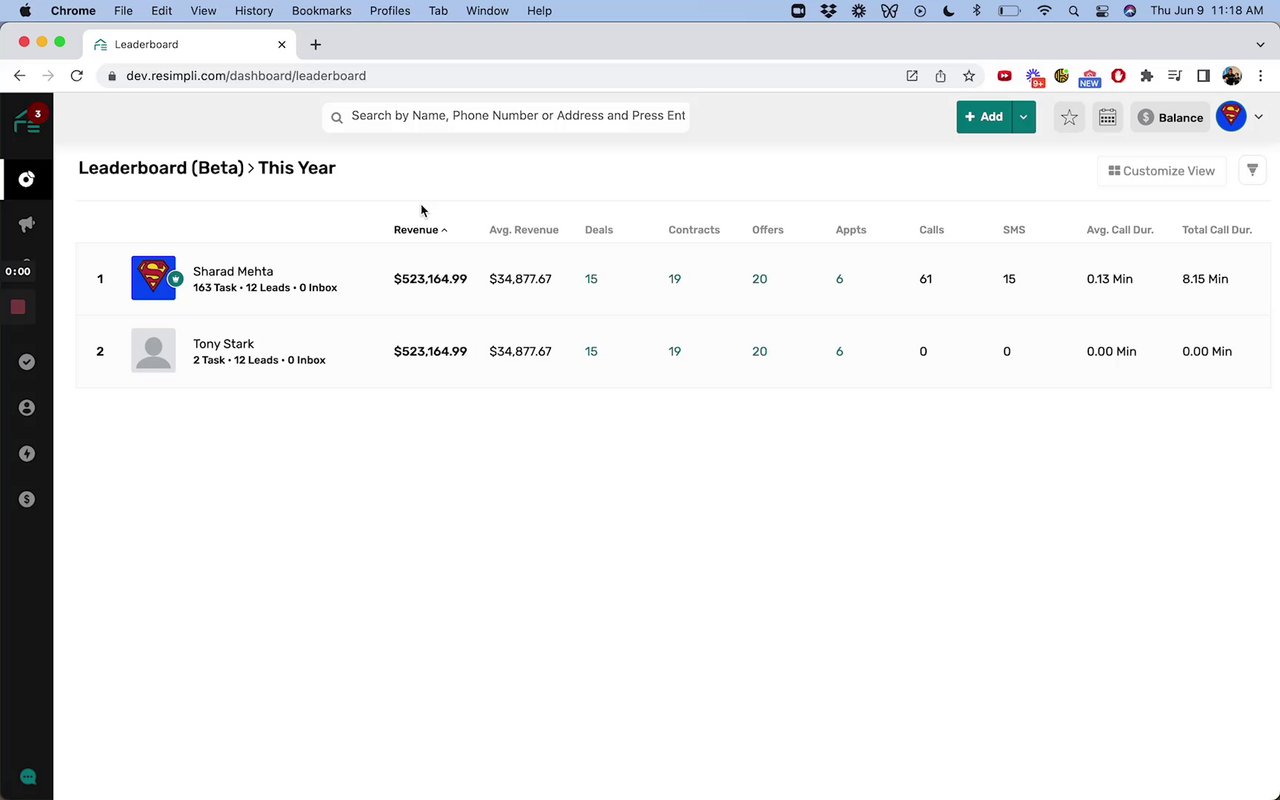Screen dimensions: 1280x800
Task: Expand the Add button dropdown arrow
Action: [1023, 117]
